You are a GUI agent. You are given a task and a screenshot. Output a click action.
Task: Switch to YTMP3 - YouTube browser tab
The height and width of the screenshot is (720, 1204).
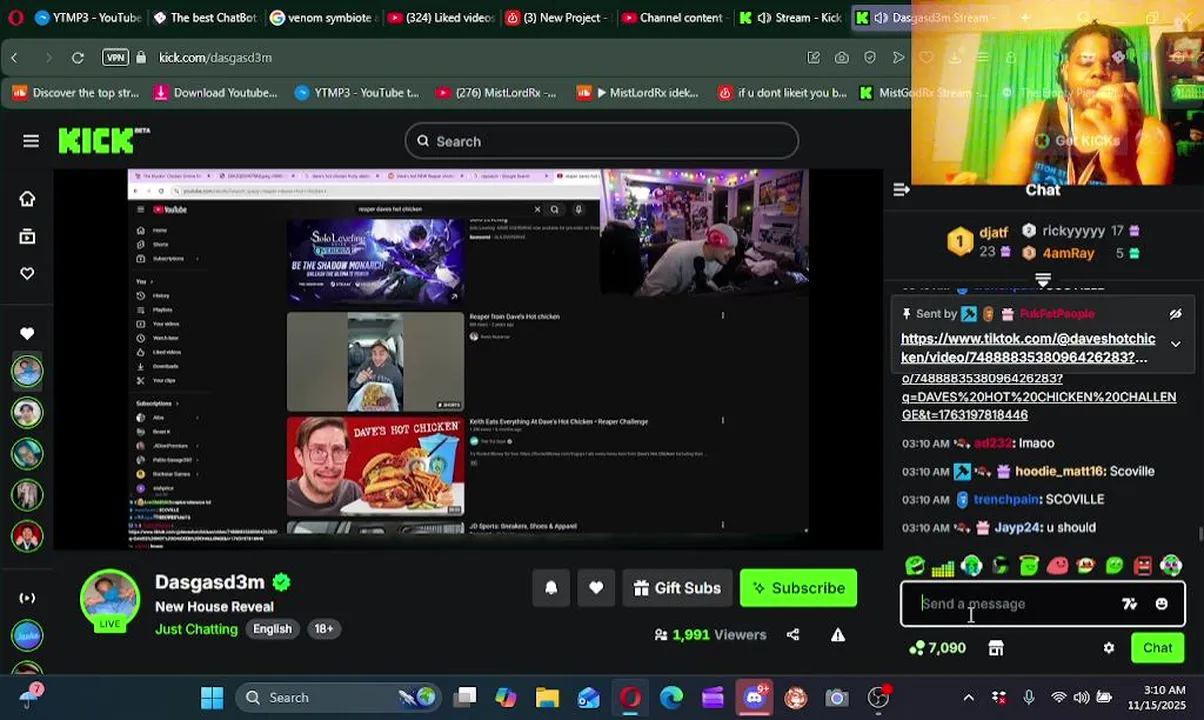(x=87, y=18)
